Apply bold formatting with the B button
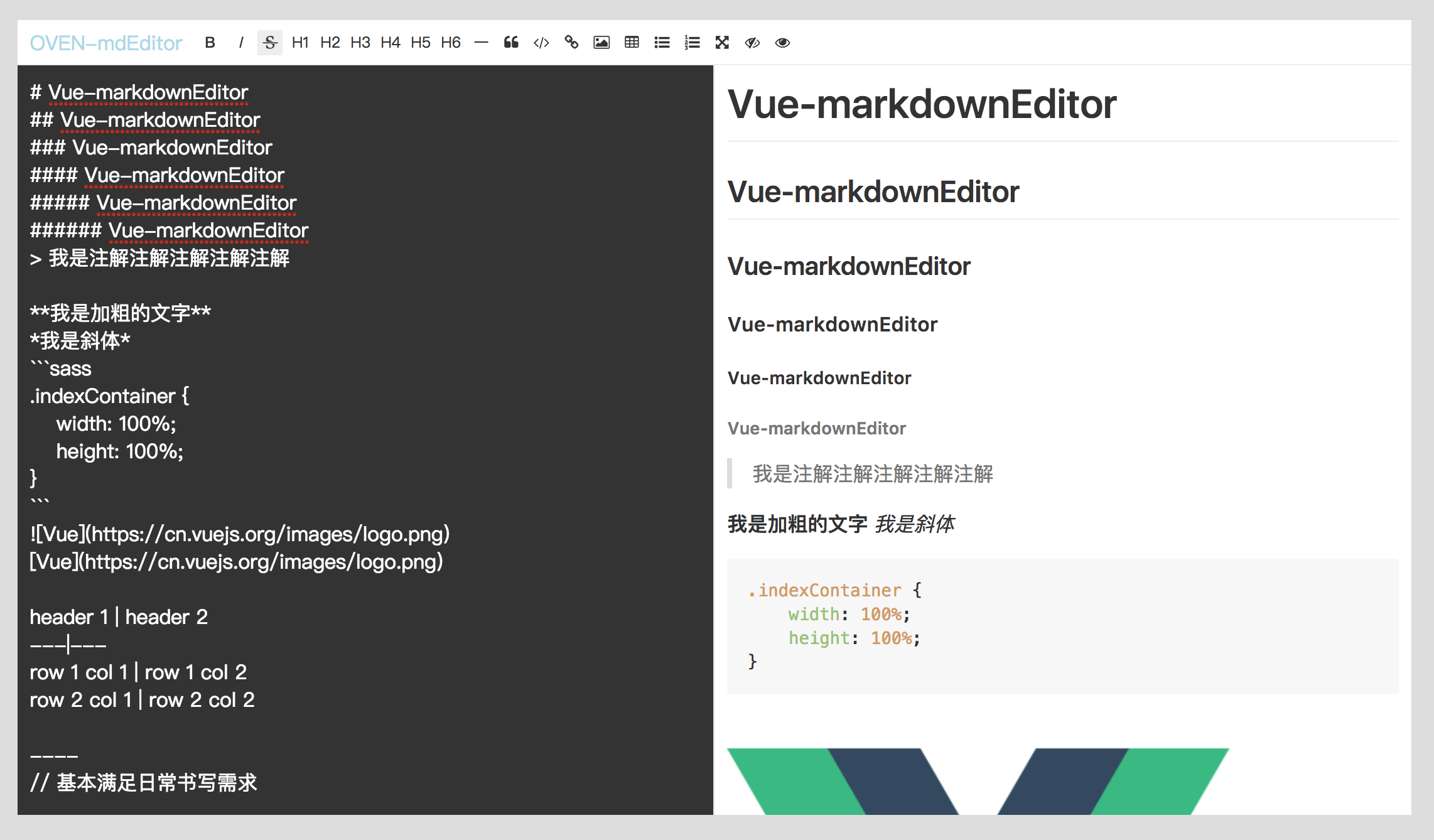1434x840 pixels. pos(210,42)
